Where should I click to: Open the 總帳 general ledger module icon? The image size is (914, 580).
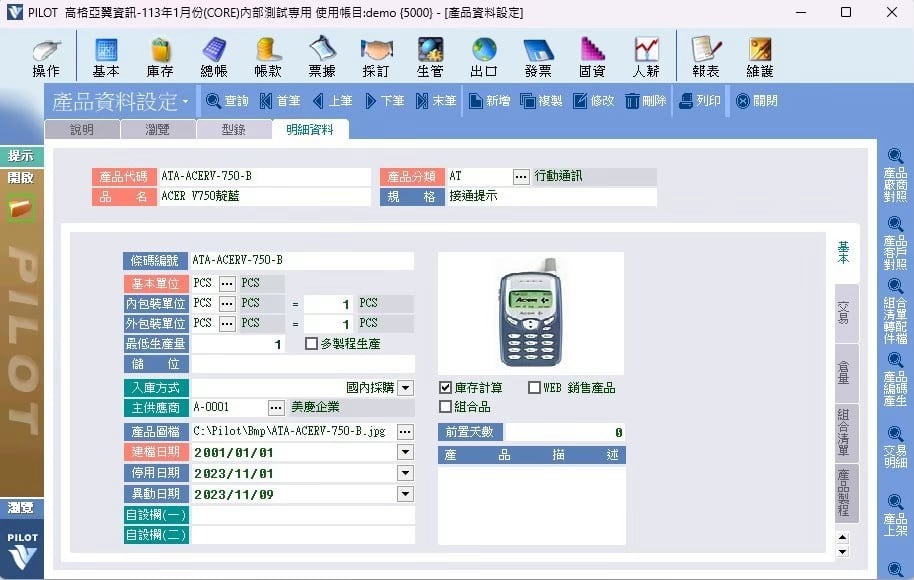pos(214,57)
